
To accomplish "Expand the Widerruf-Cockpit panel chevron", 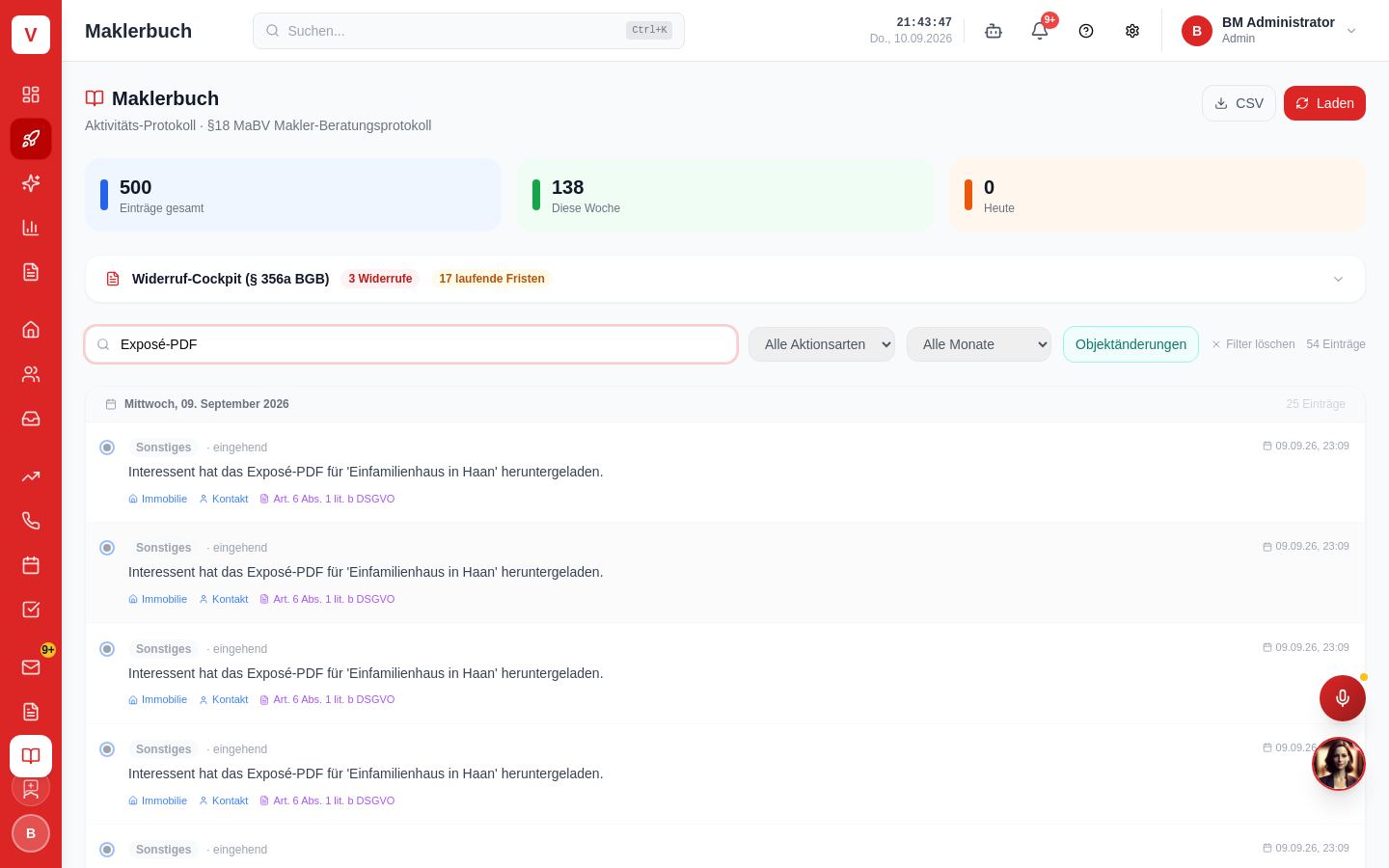I will [x=1338, y=279].
